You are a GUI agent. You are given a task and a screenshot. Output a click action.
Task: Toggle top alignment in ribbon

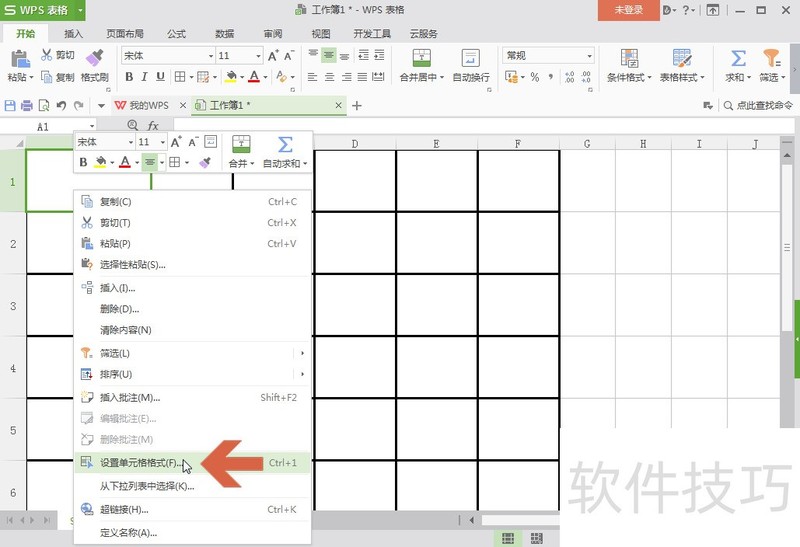pyautogui.click(x=313, y=55)
